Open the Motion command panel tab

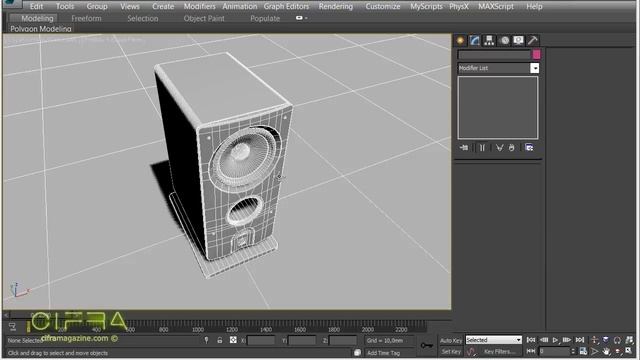(505, 40)
